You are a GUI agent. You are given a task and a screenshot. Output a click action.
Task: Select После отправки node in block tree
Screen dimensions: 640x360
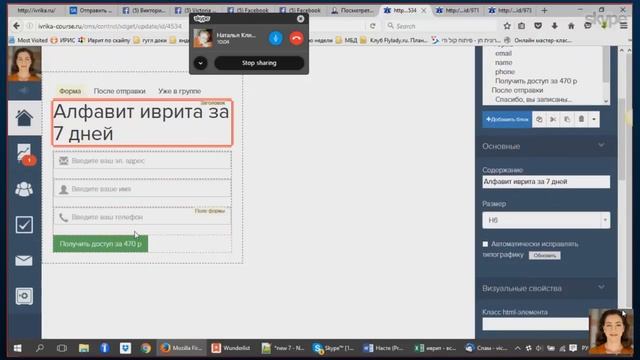(x=517, y=90)
